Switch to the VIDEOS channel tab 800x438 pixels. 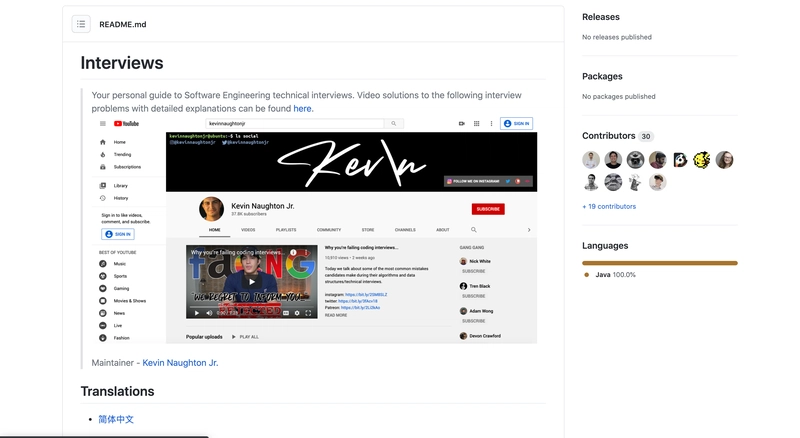(x=248, y=230)
